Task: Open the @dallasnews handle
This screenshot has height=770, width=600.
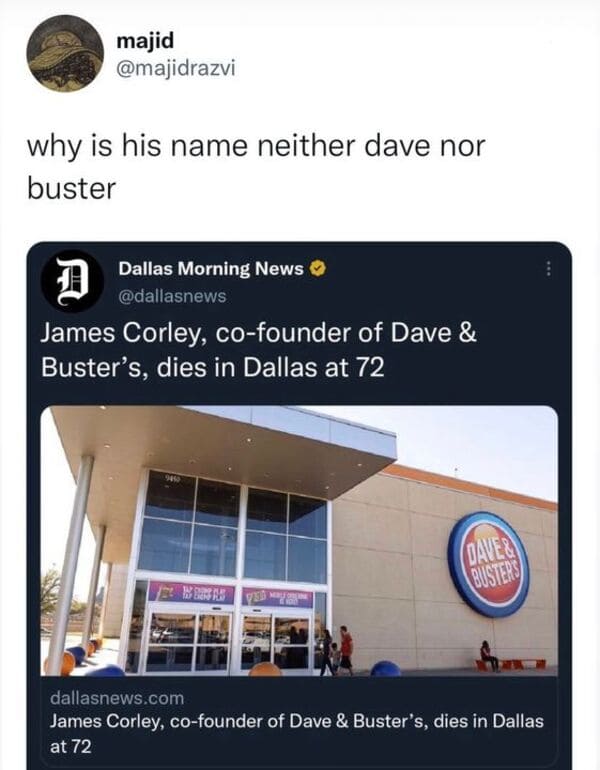Action: pyautogui.click(x=172, y=296)
